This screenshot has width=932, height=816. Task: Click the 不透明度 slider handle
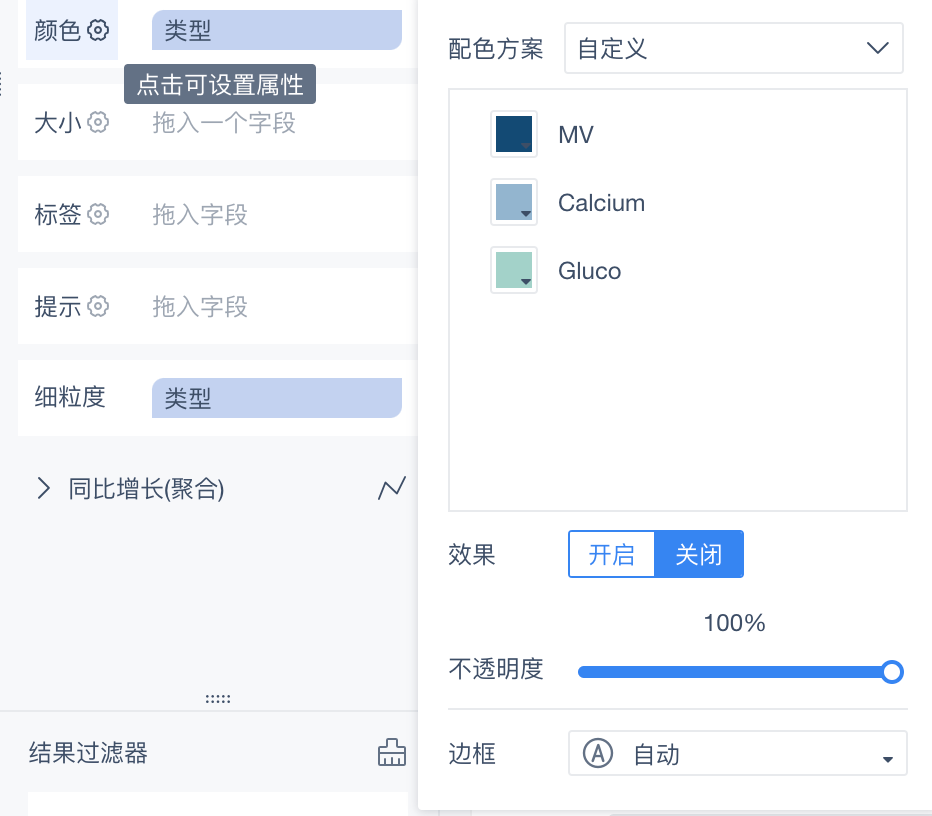click(x=892, y=672)
